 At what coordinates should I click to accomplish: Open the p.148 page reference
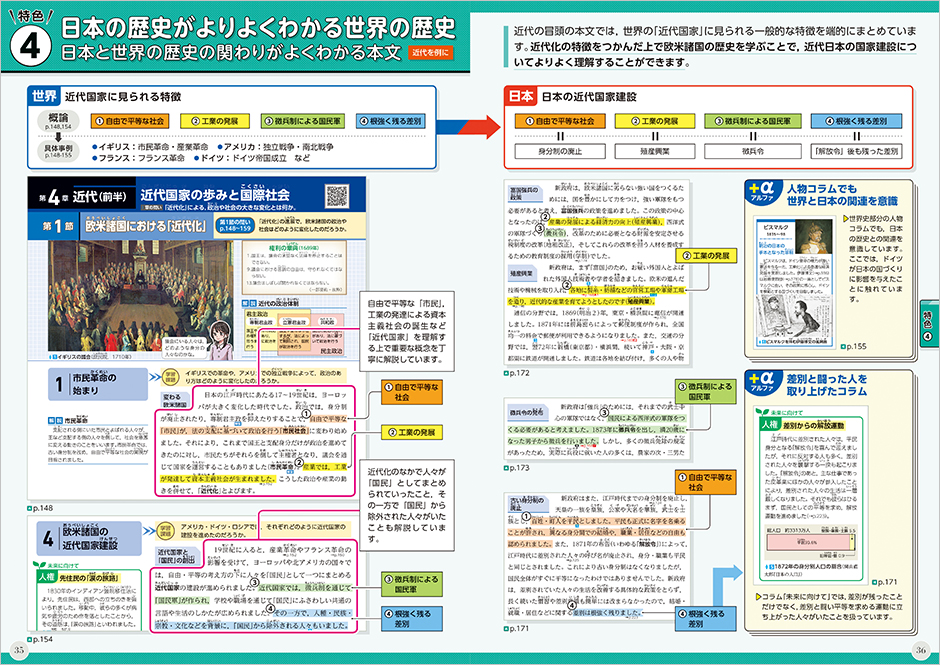coord(41,508)
